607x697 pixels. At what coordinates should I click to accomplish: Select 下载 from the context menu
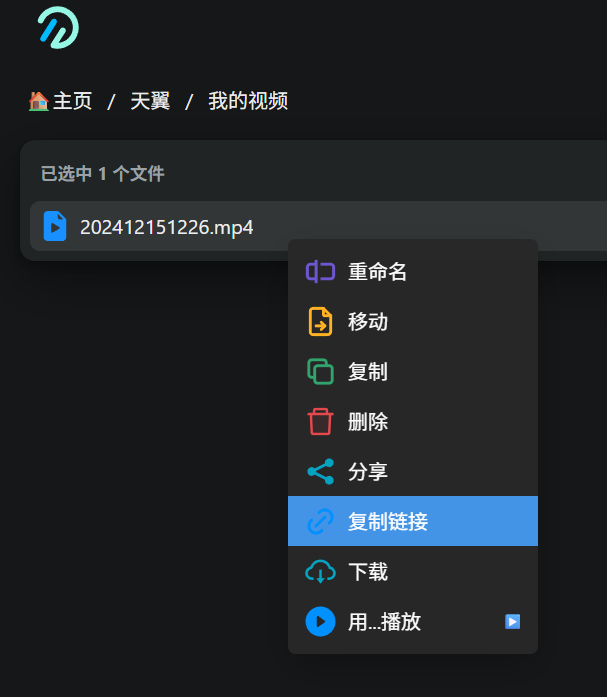(x=368, y=572)
